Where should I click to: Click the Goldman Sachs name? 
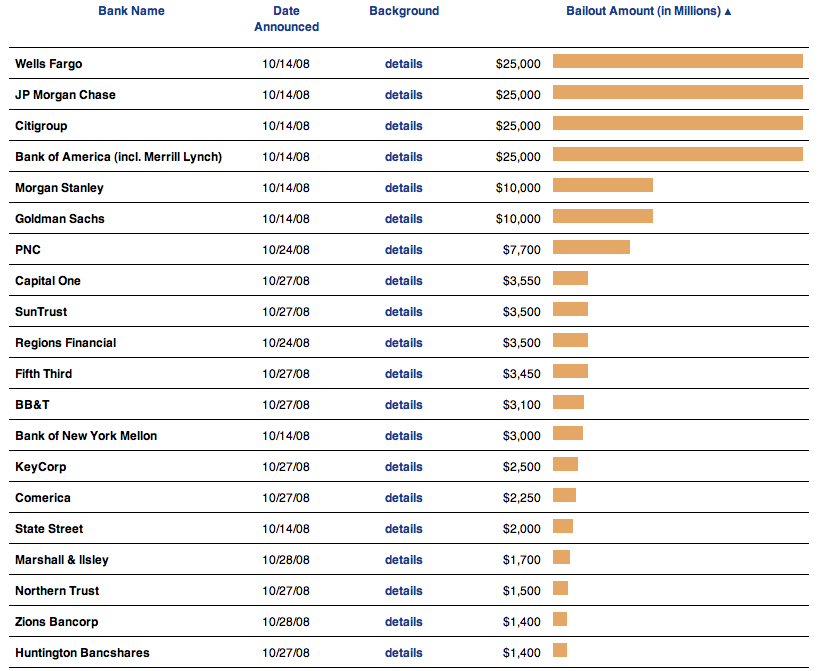[x=60, y=219]
